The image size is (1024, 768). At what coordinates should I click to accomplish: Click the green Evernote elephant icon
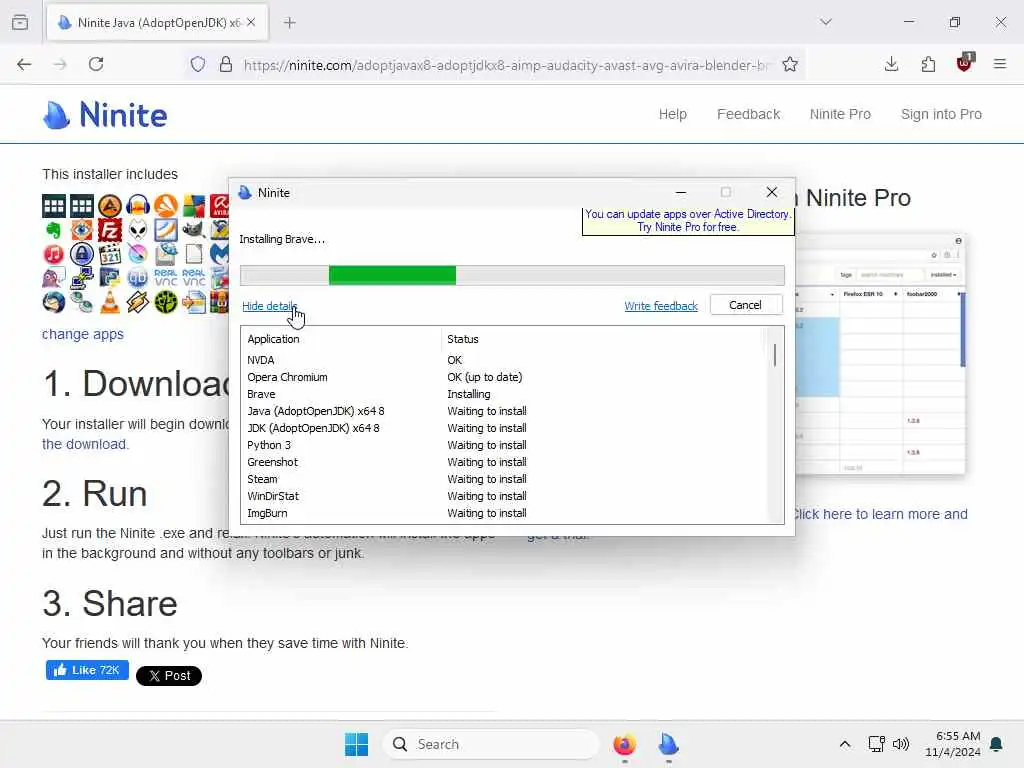(54, 230)
